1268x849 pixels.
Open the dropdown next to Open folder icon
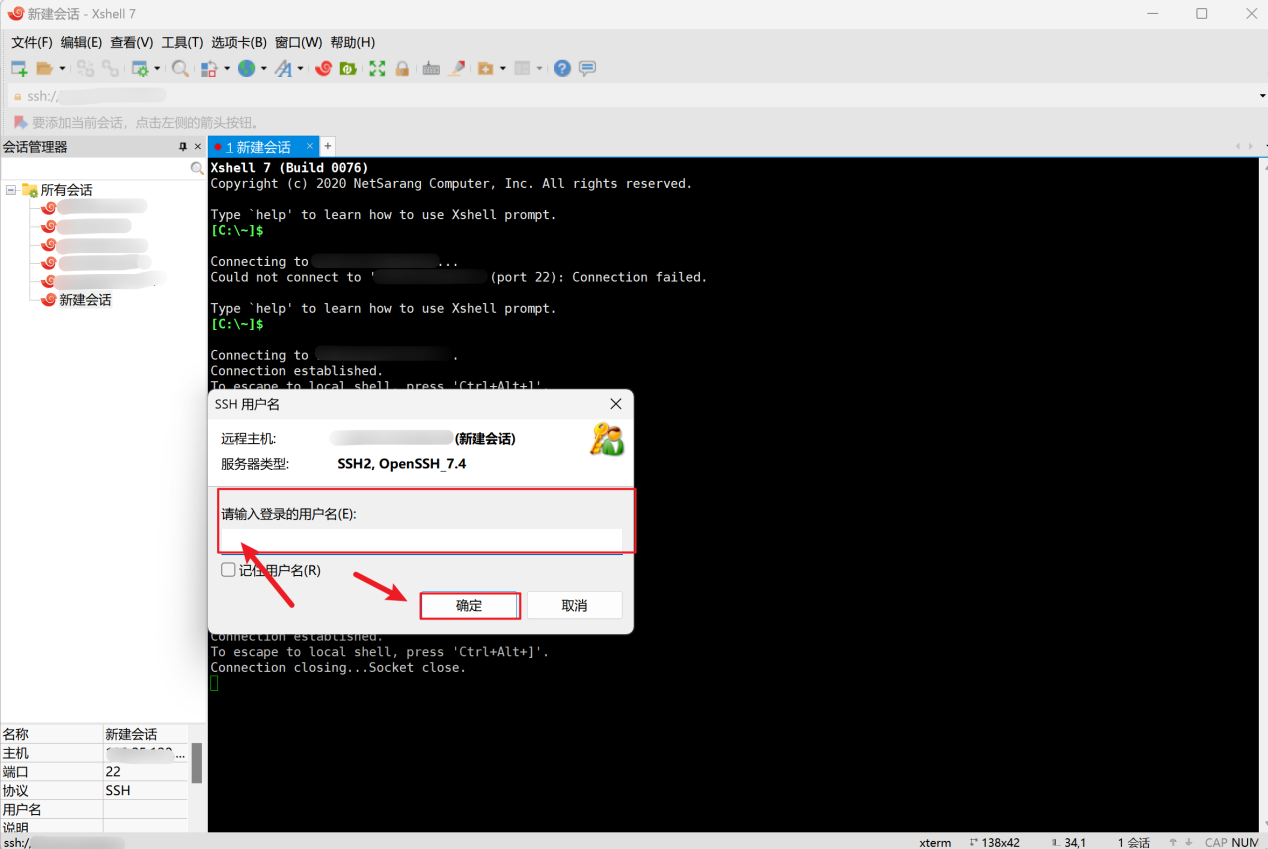pyautogui.click(x=62, y=68)
